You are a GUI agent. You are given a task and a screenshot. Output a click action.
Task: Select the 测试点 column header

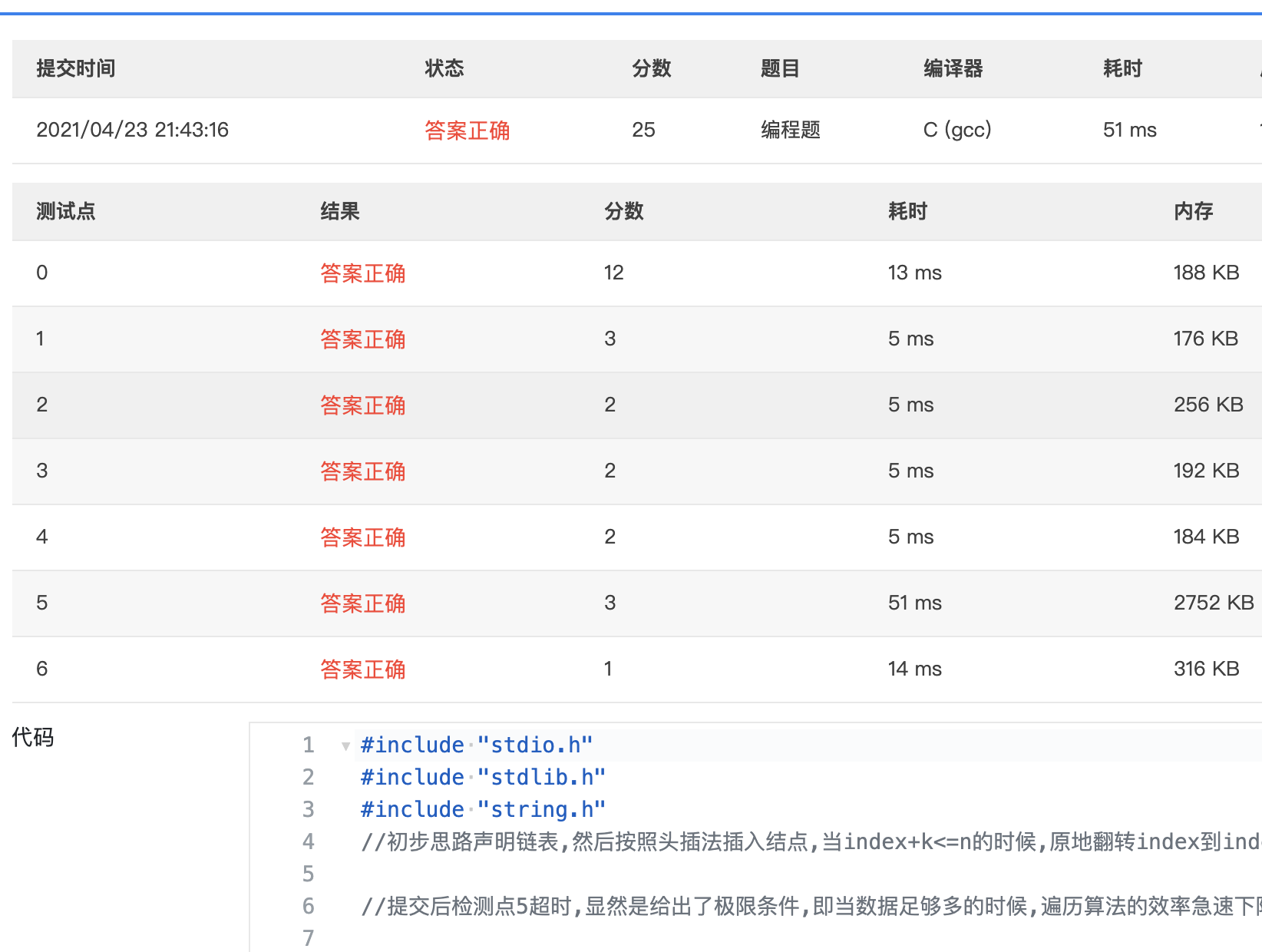click(66, 211)
